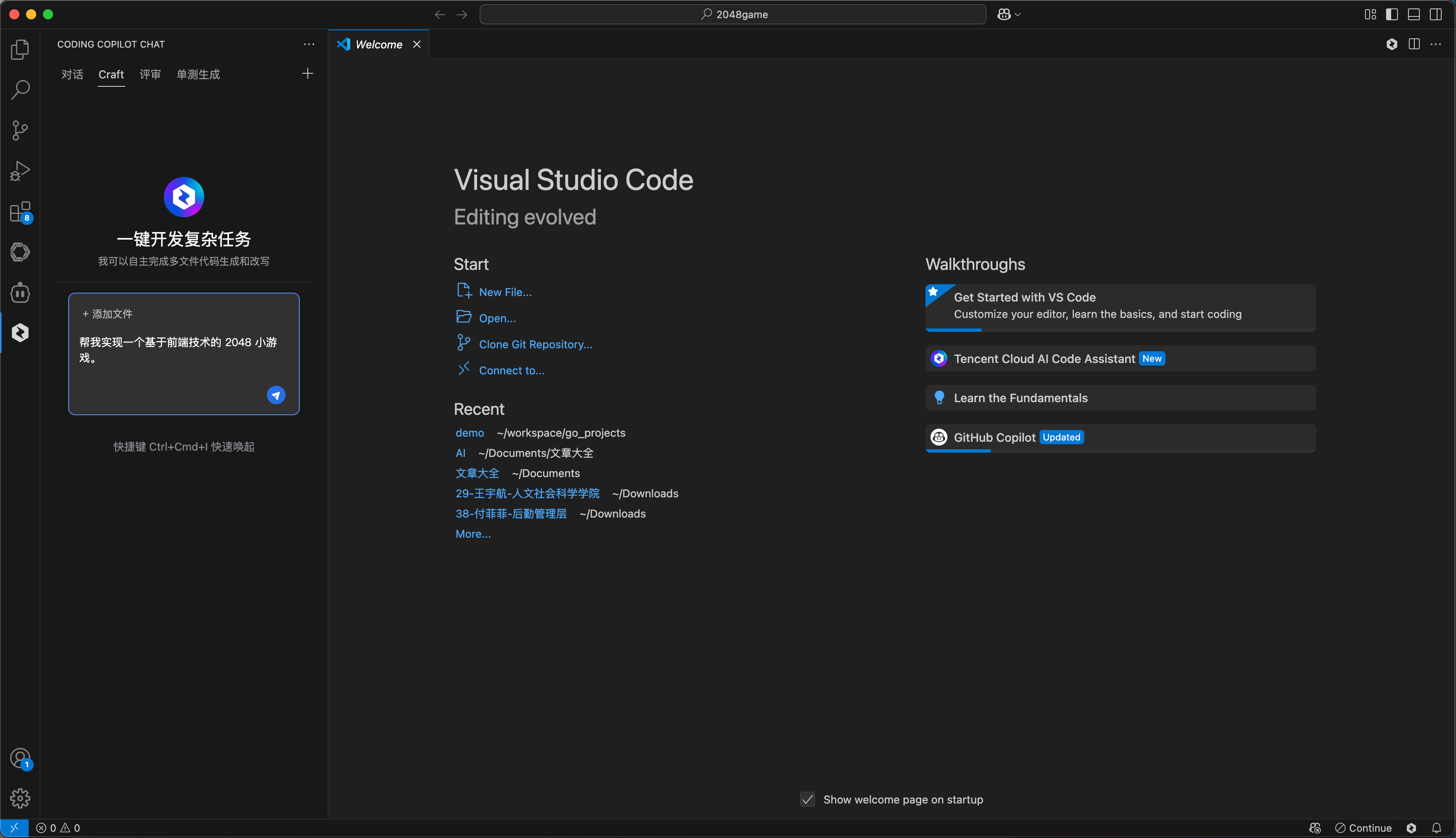Click Copilot status icon in status bar
The height and width of the screenshot is (838, 1456).
1315,828
